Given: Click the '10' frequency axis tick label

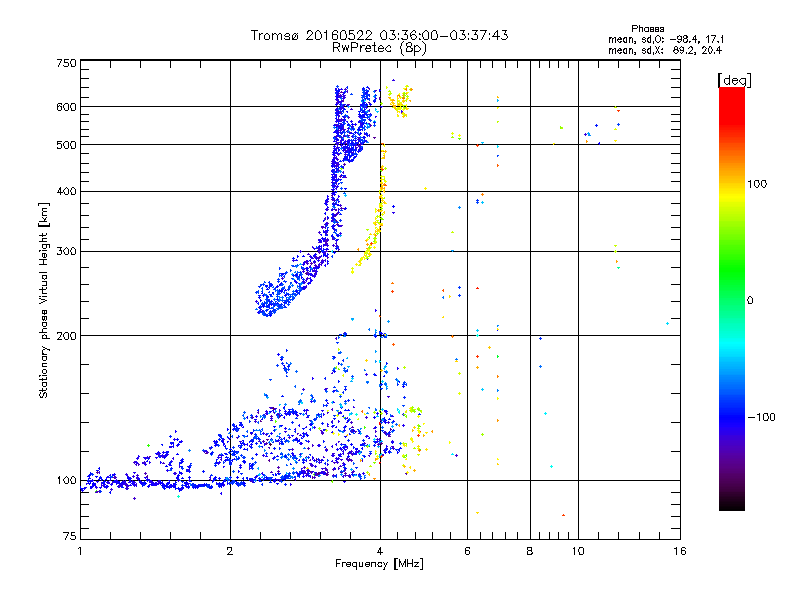Looking at the screenshot, I should click(x=578, y=551).
